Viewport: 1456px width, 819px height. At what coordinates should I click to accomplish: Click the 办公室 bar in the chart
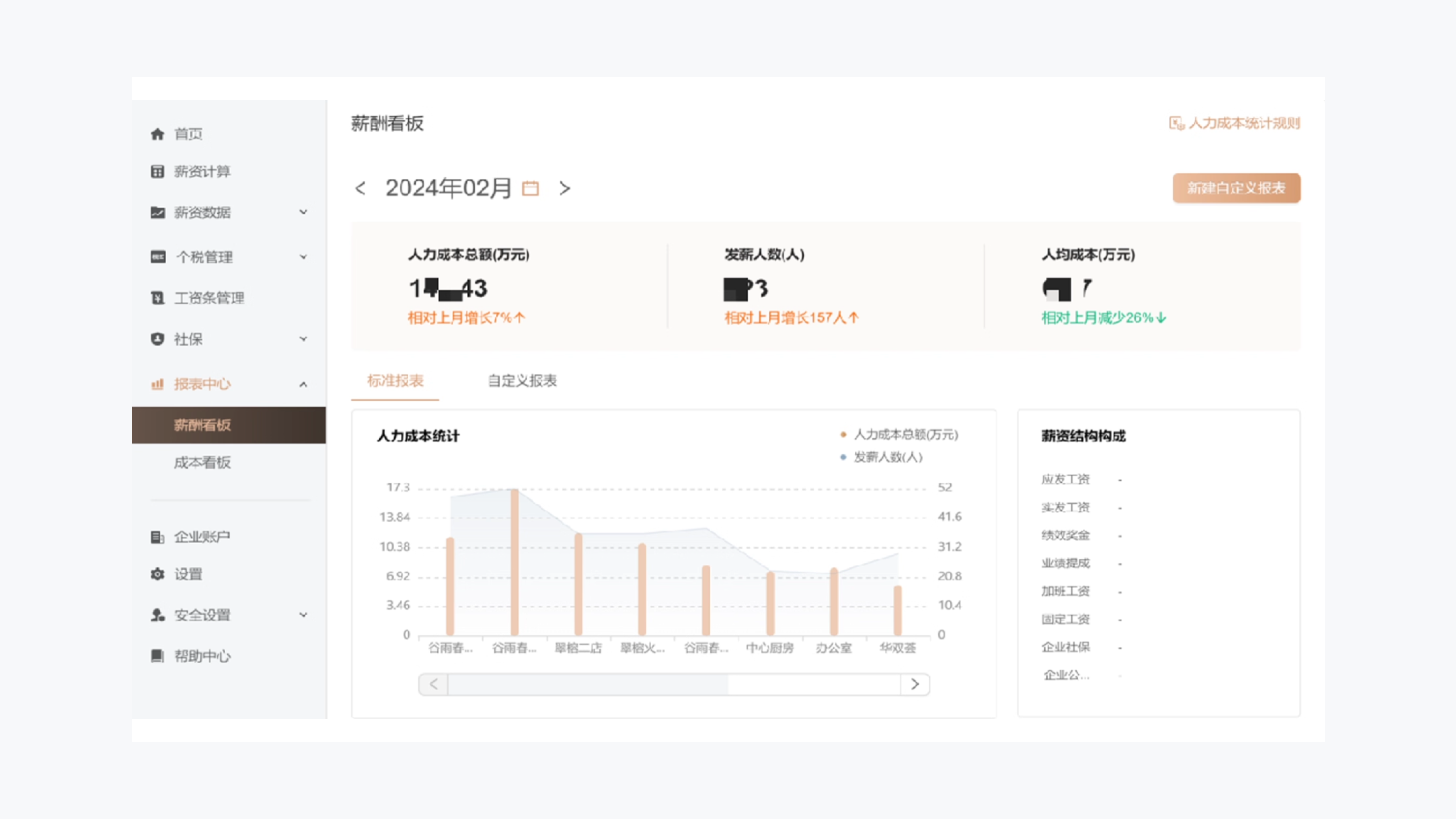[834, 601]
